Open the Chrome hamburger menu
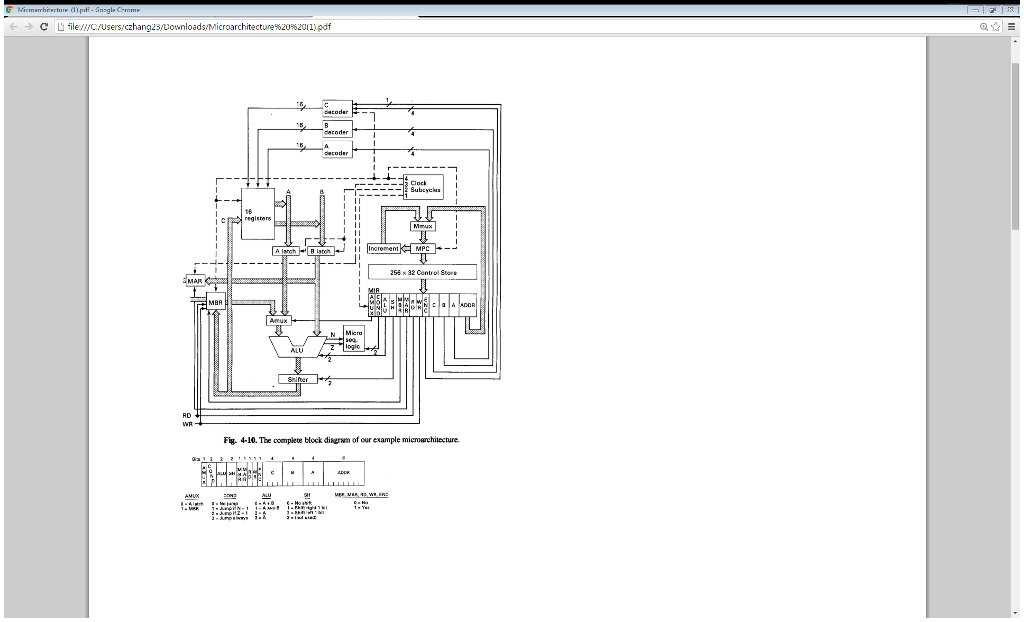This screenshot has height=622, width=1024. [1012, 26]
